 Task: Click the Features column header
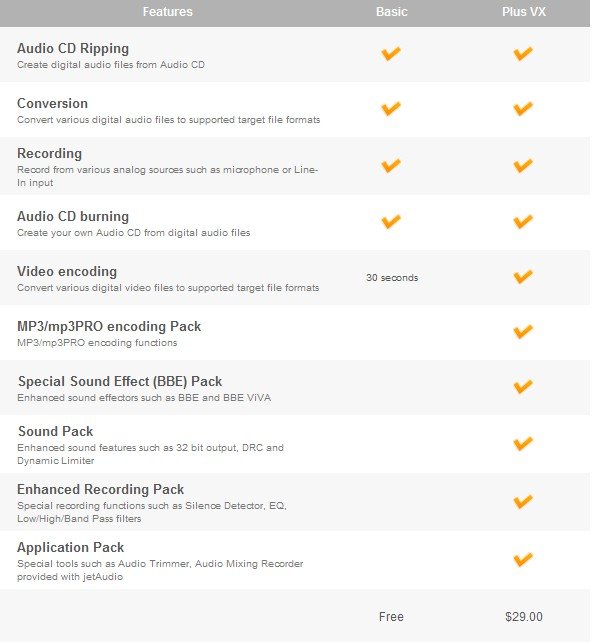click(167, 12)
